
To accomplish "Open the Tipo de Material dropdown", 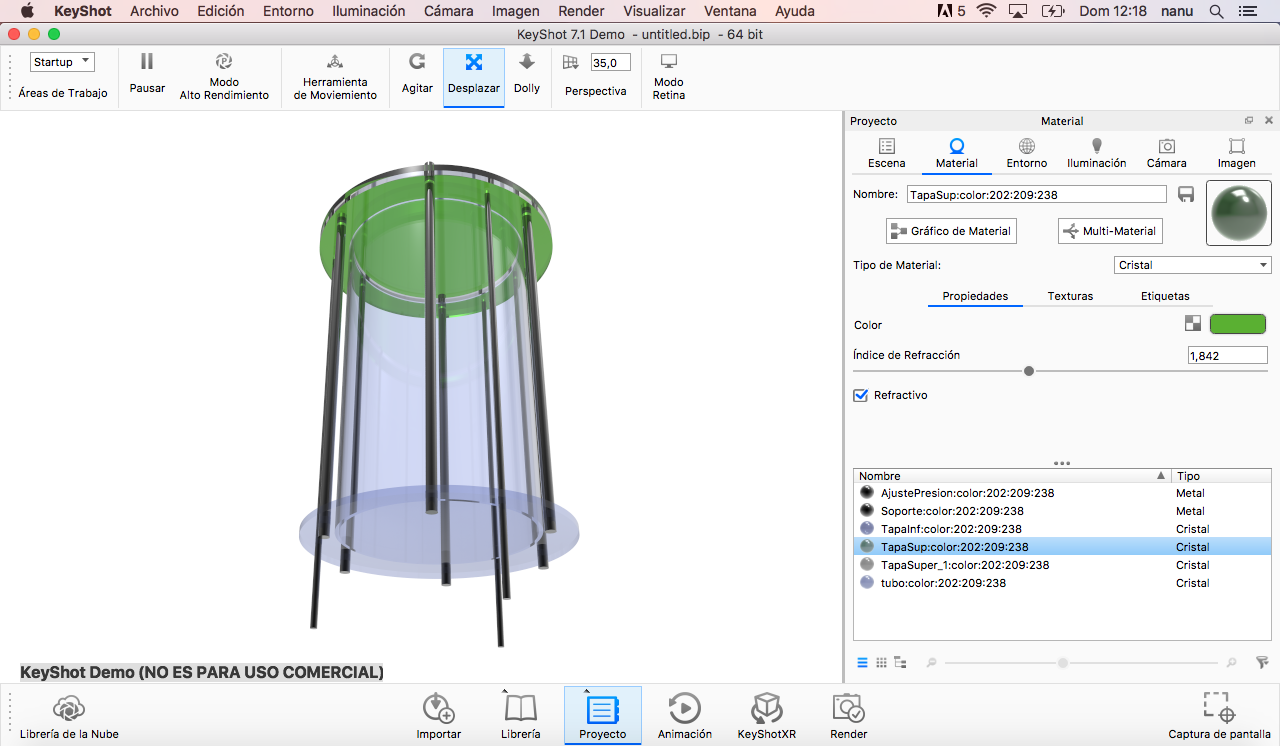I will click(1192, 265).
